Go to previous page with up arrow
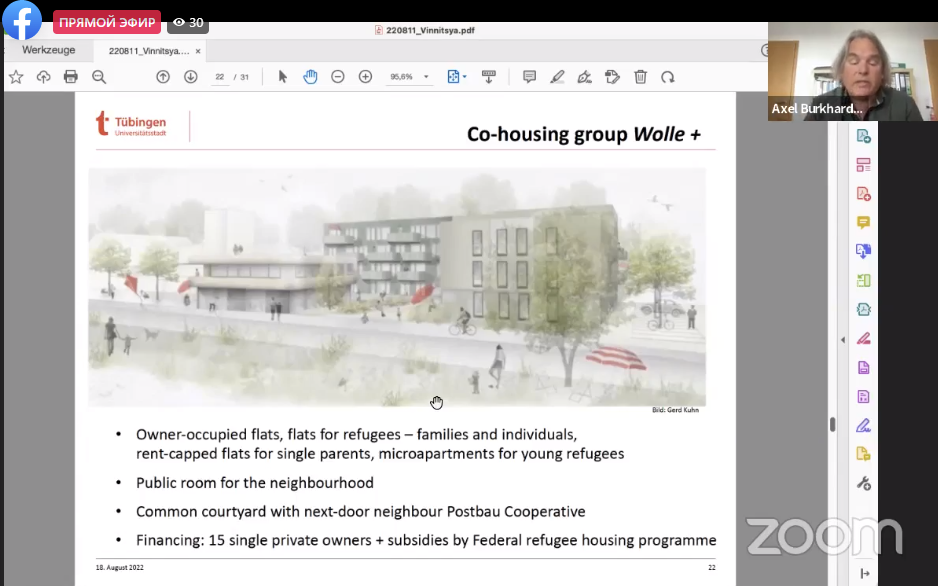The width and height of the screenshot is (938, 586). click(163, 77)
